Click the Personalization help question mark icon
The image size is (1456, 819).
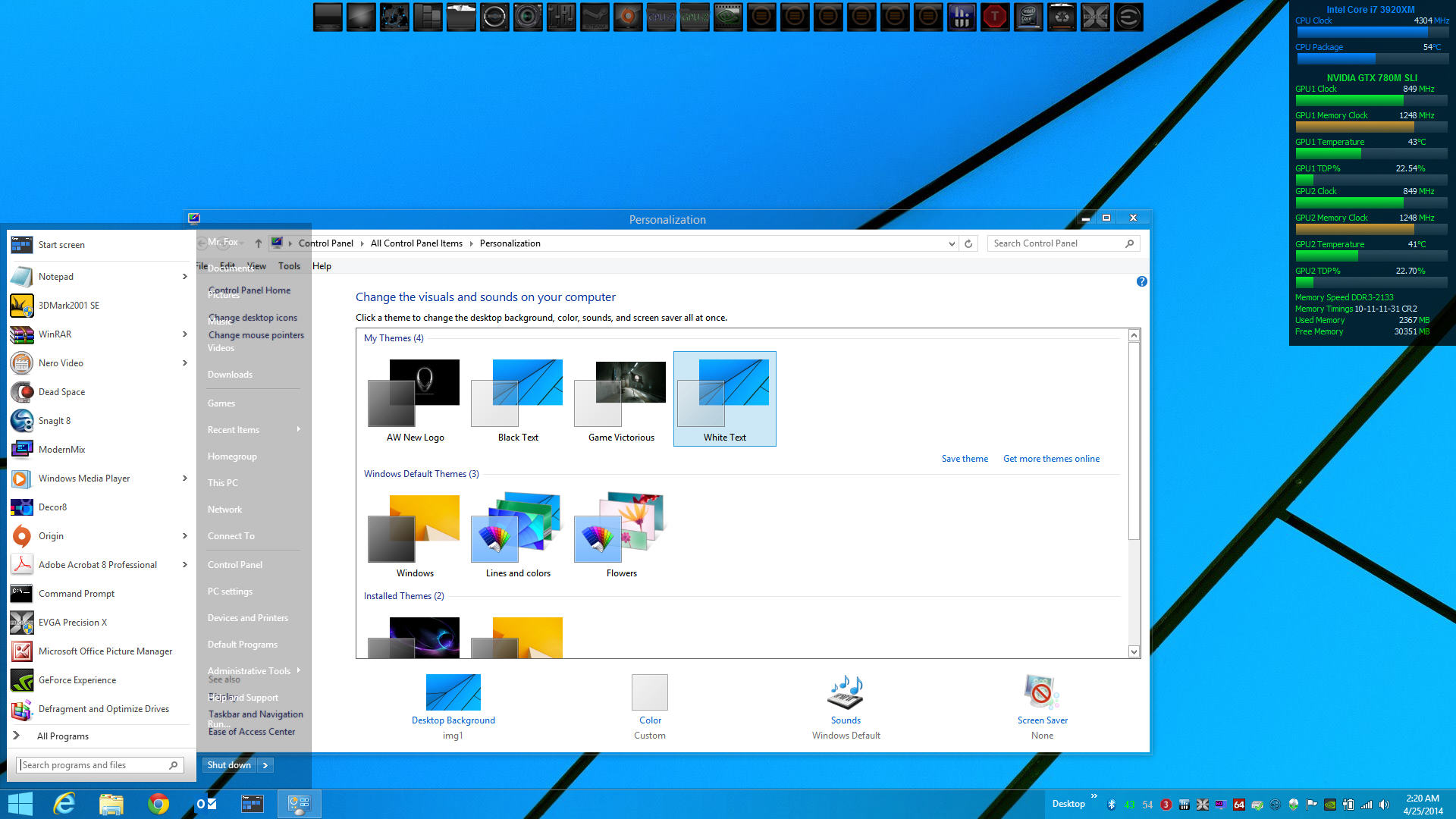click(1141, 281)
